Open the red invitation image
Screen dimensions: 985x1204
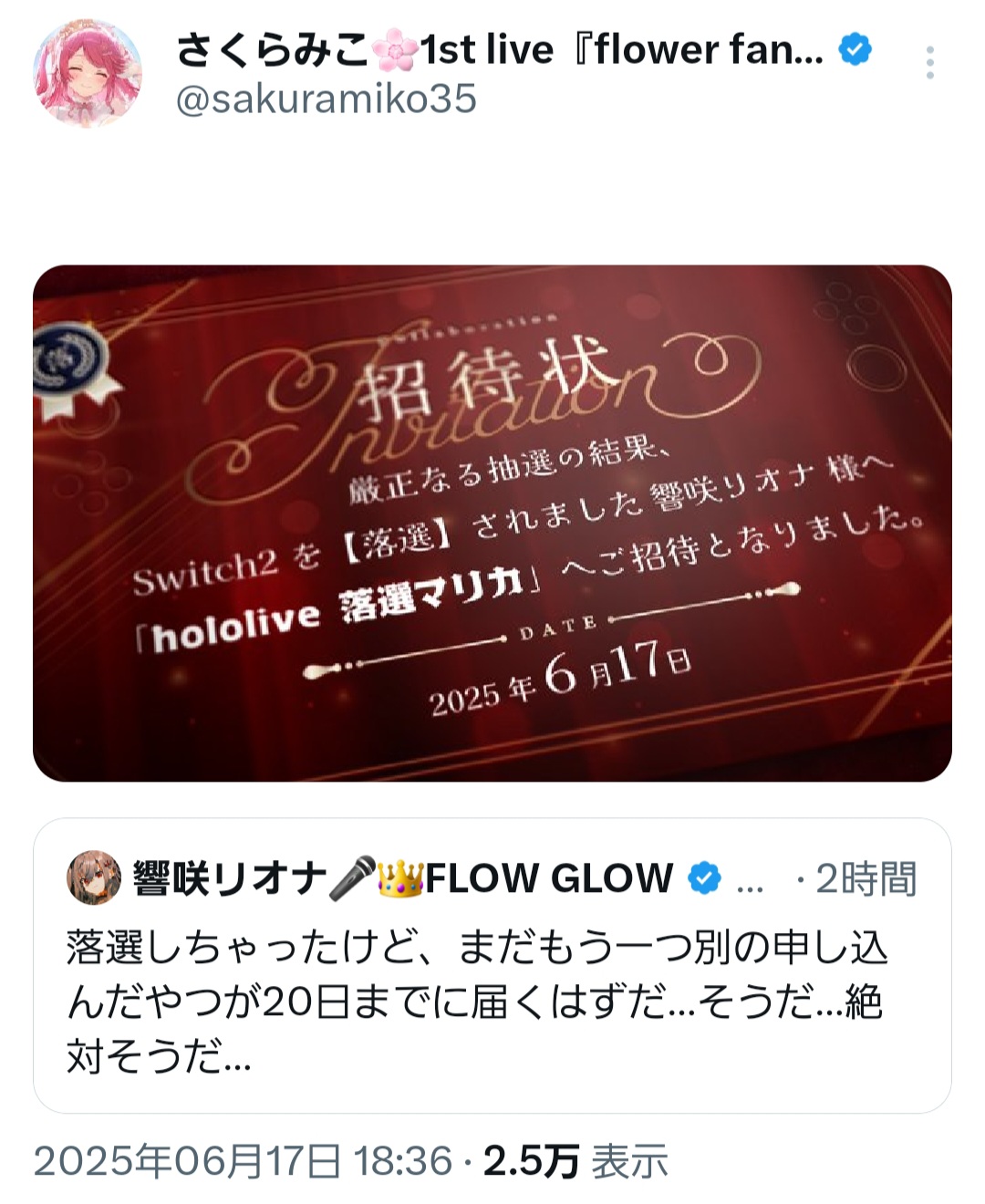click(493, 523)
